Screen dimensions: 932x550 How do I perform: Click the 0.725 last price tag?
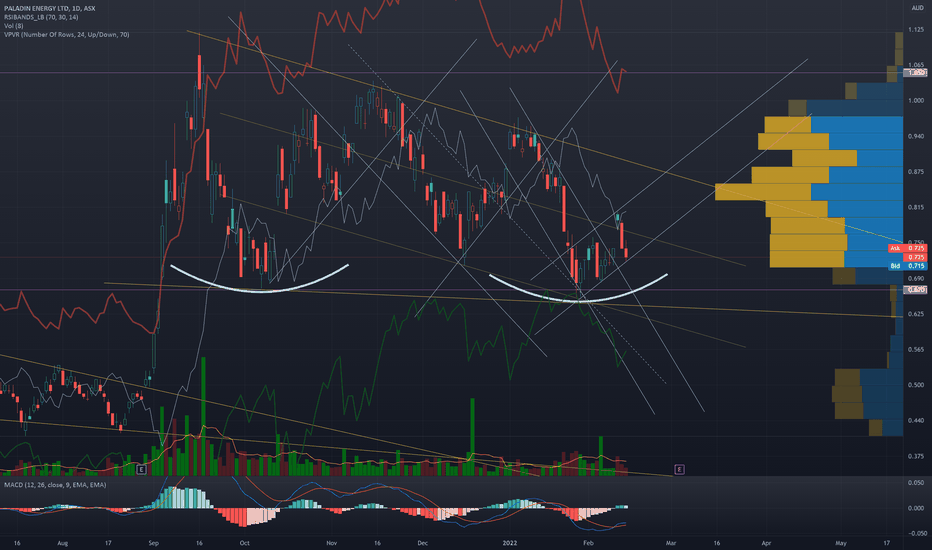pyautogui.click(x=915, y=257)
